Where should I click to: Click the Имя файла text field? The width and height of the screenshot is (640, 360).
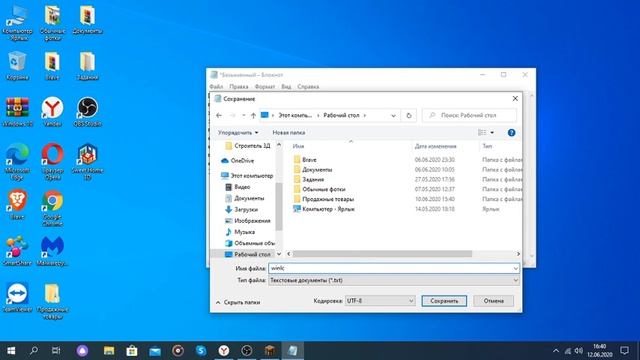(x=391, y=268)
